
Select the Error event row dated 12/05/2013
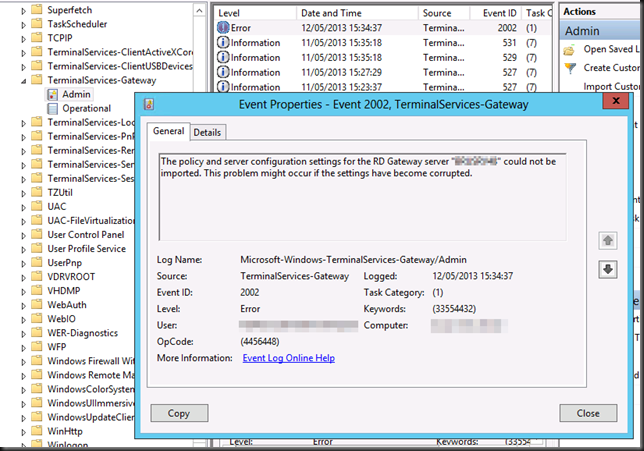[384, 28]
